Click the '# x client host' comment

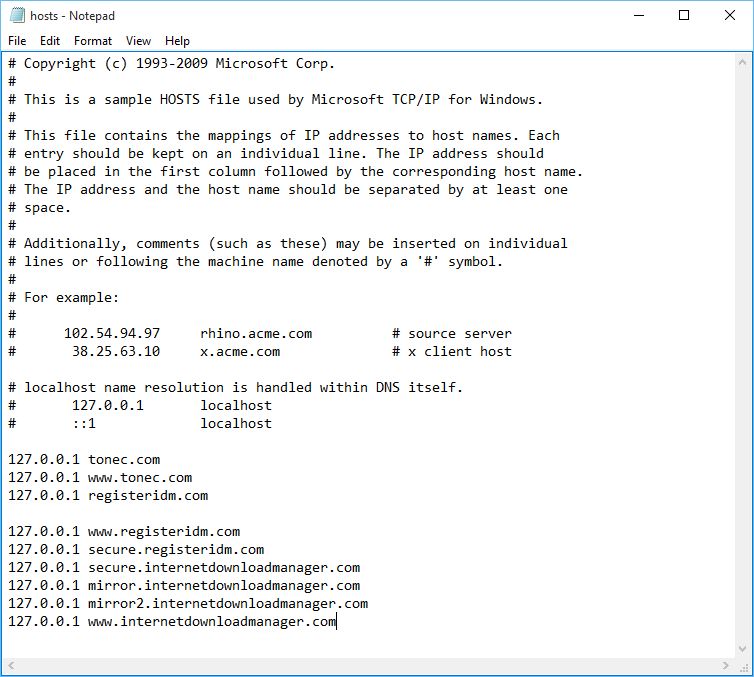452,351
